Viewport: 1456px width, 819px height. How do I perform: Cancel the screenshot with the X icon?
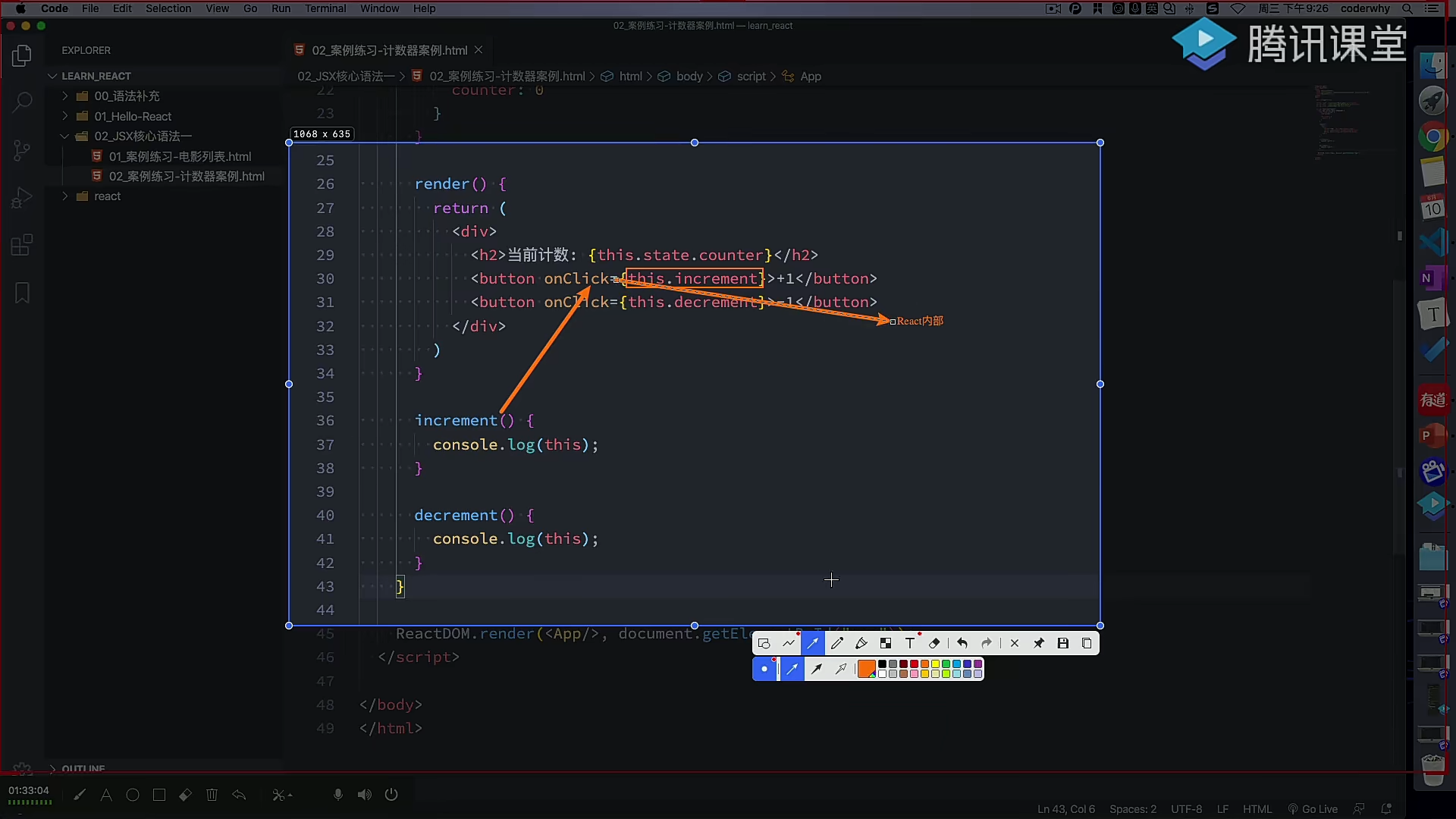coord(1015,643)
